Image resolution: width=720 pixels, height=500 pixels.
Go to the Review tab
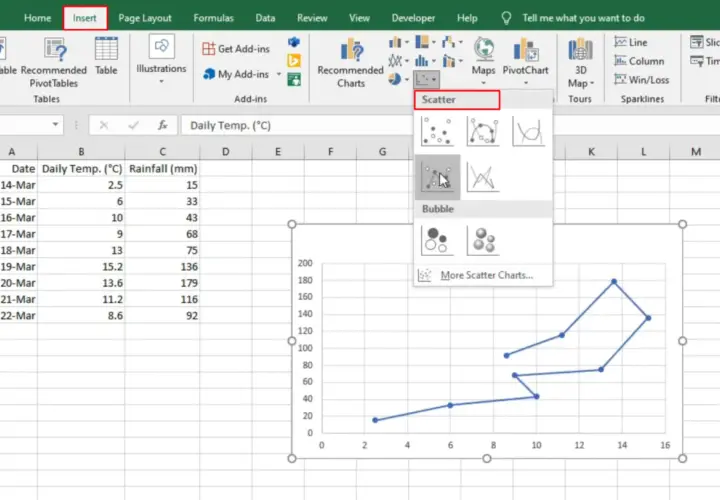tap(312, 18)
